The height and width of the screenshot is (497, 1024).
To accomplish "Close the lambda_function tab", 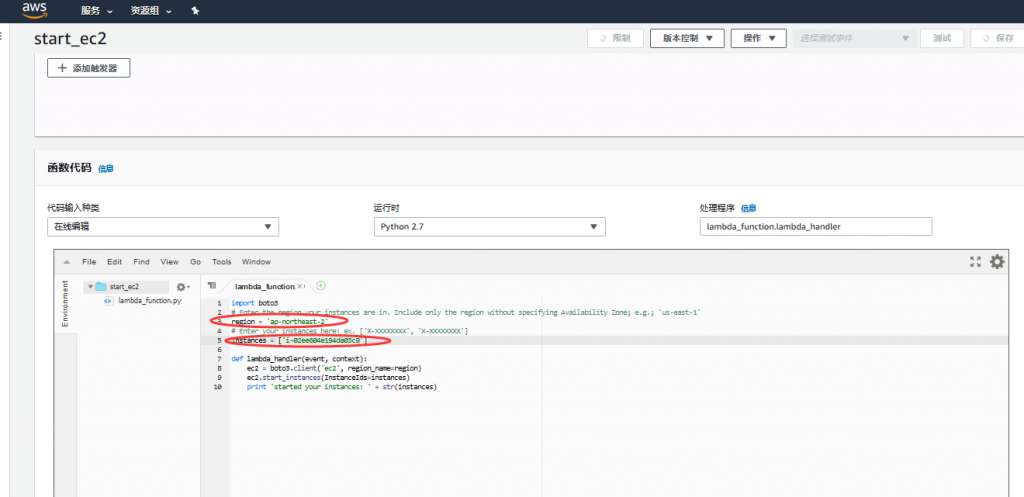I will coord(301,286).
